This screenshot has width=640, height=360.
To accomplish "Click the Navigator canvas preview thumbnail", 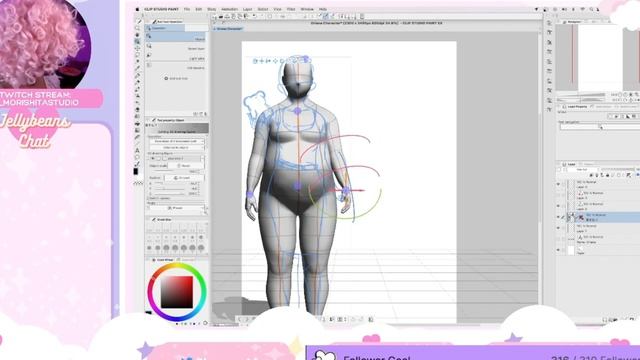I will (598, 57).
